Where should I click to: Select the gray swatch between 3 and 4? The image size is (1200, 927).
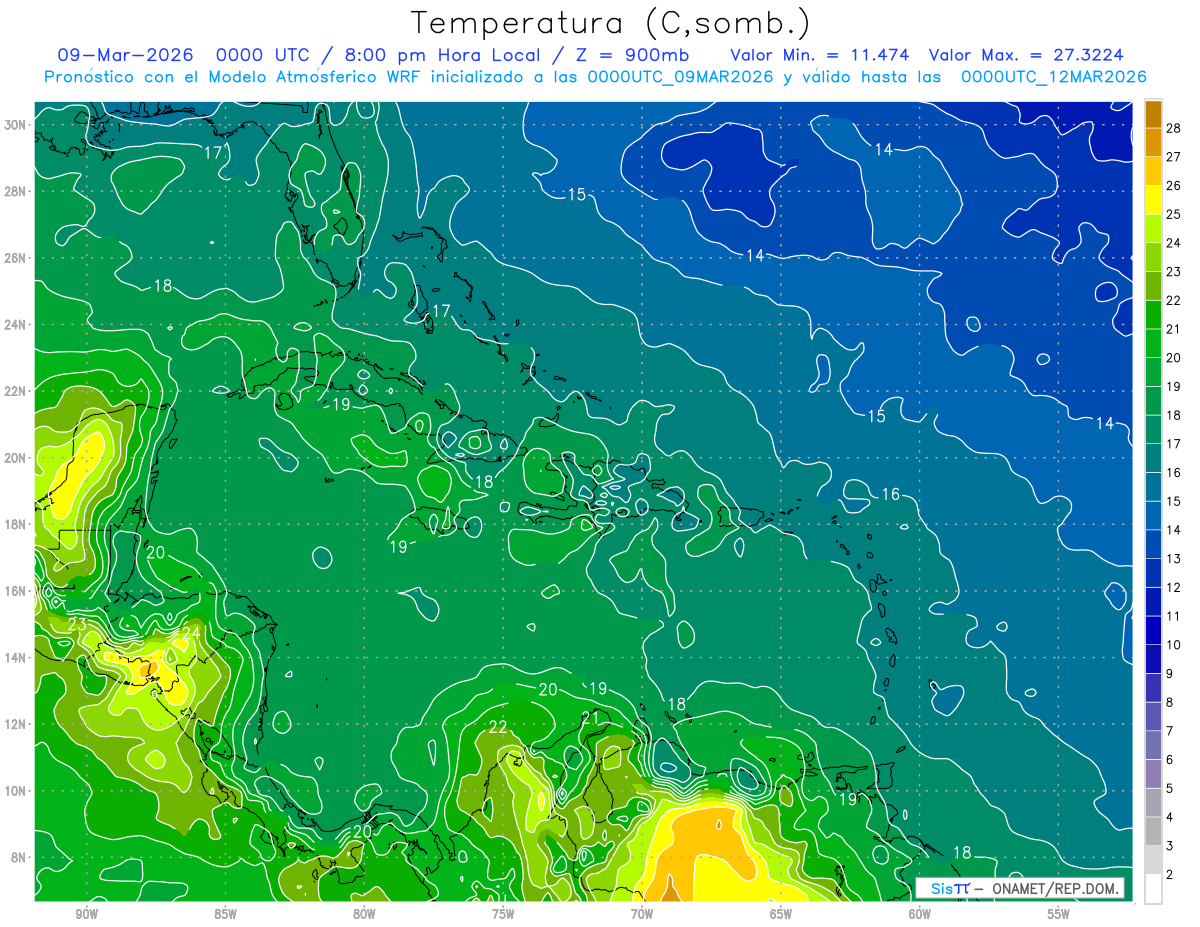tap(1153, 831)
